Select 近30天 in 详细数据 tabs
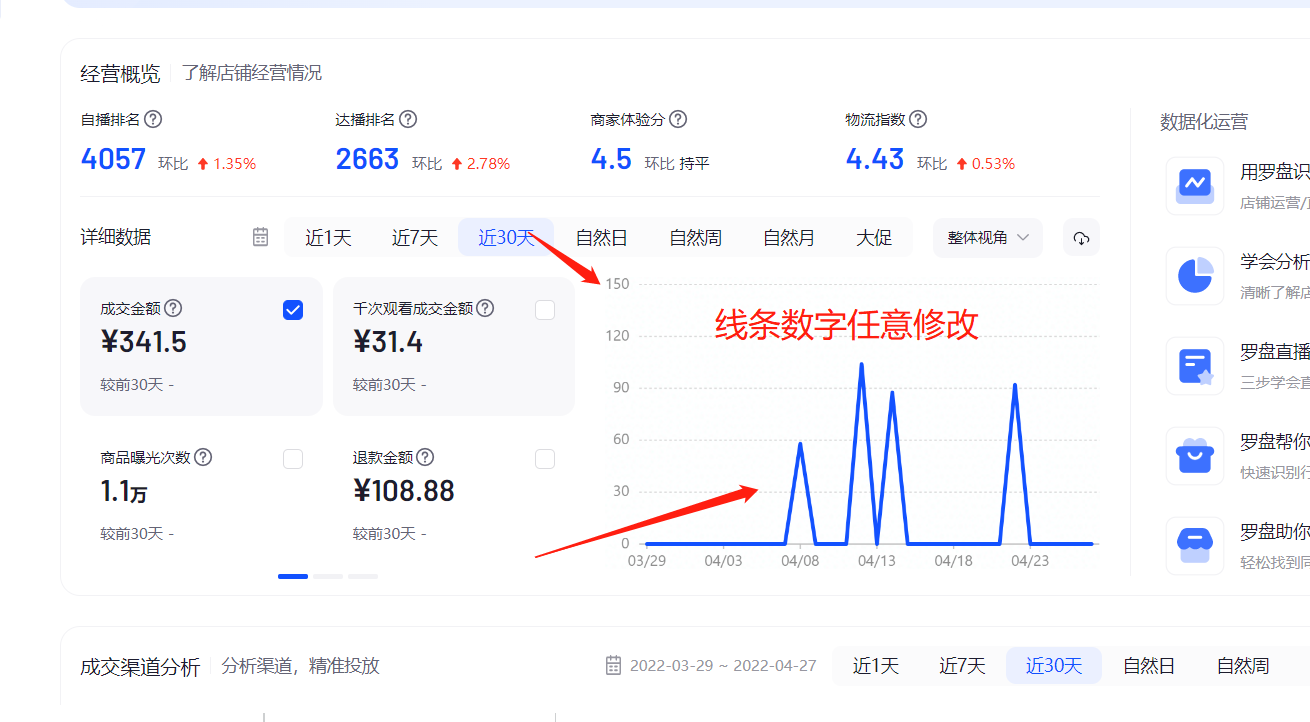1310x722 pixels. click(x=506, y=238)
